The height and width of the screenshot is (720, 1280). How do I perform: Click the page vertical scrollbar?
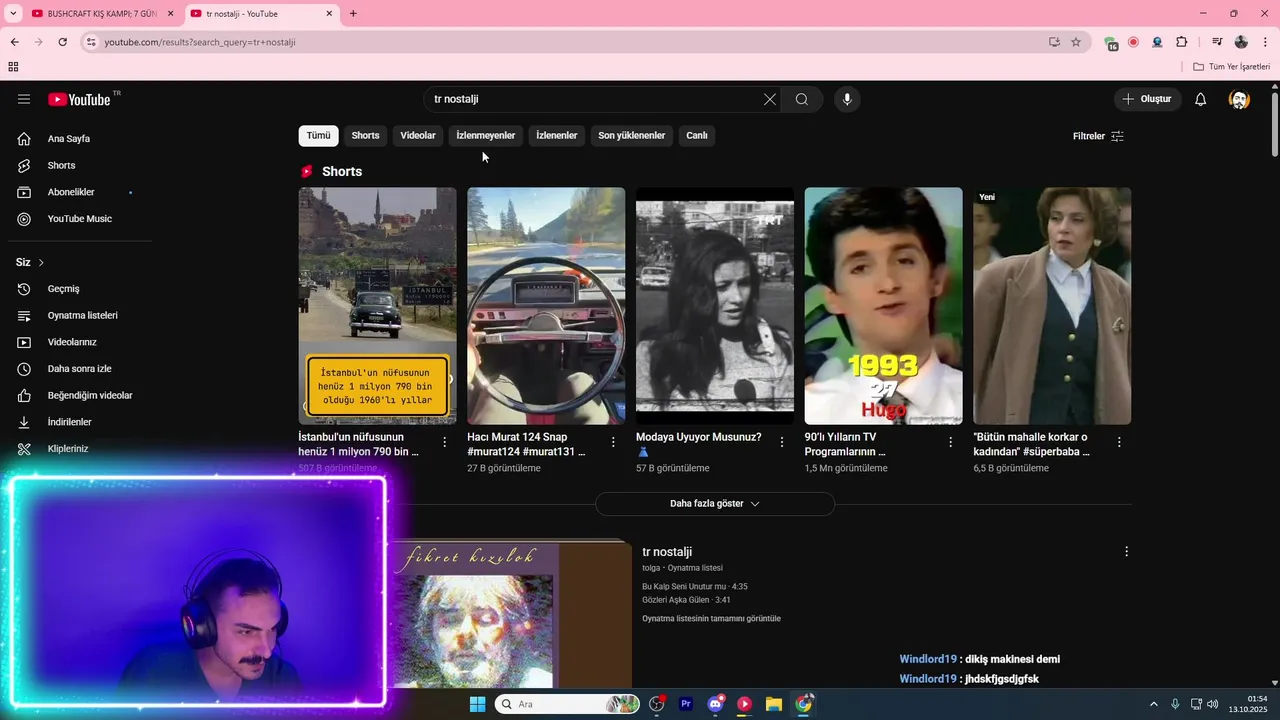click(x=1274, y=125)
